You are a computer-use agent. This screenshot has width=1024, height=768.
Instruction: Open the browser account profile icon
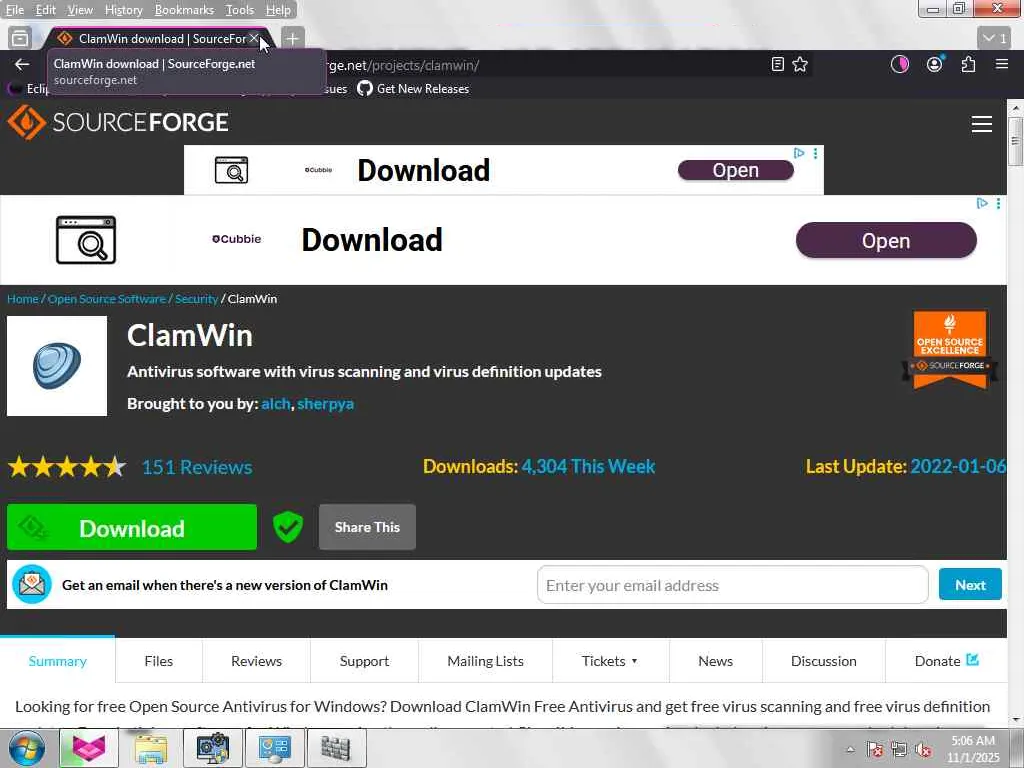[935, 64]
